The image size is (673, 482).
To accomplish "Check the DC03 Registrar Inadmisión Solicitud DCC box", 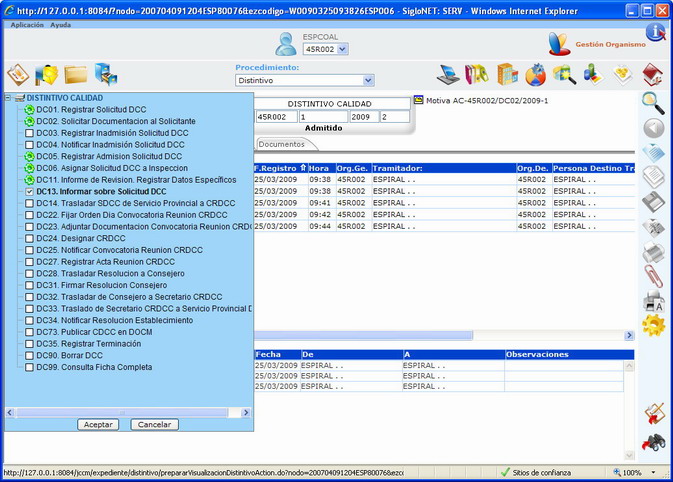I will pyautogui.click(x=29, y=133).
